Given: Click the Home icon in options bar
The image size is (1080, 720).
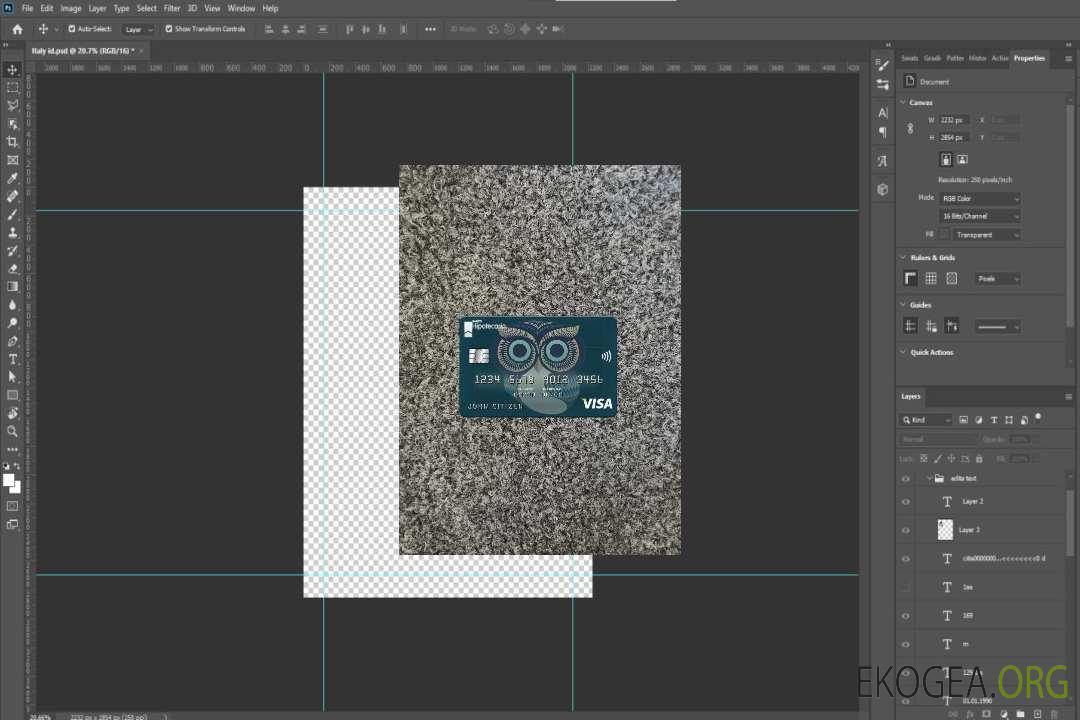Looking at the screenshot, I should click(x=17, y=29).
